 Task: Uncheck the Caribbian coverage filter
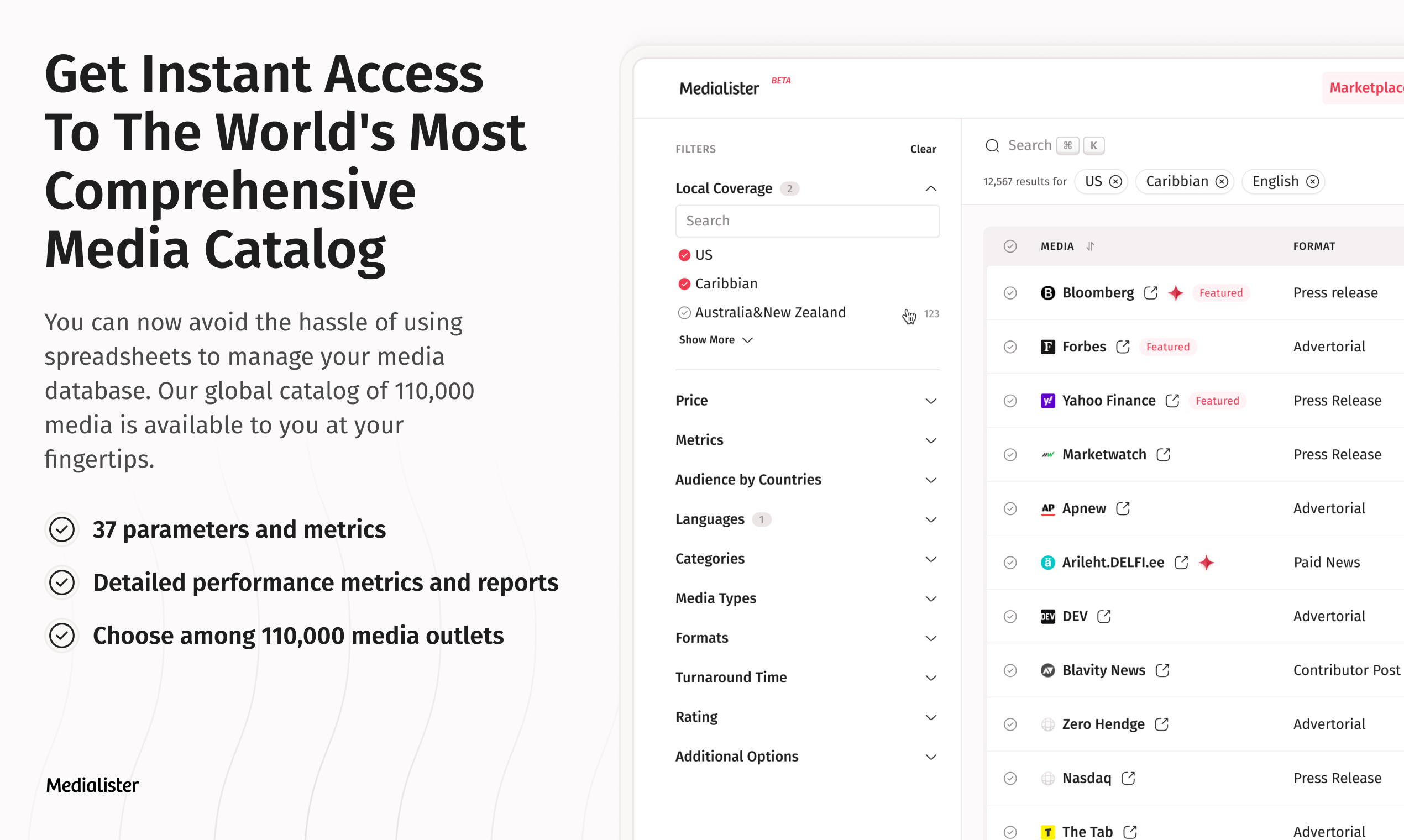tap(684, 283)
